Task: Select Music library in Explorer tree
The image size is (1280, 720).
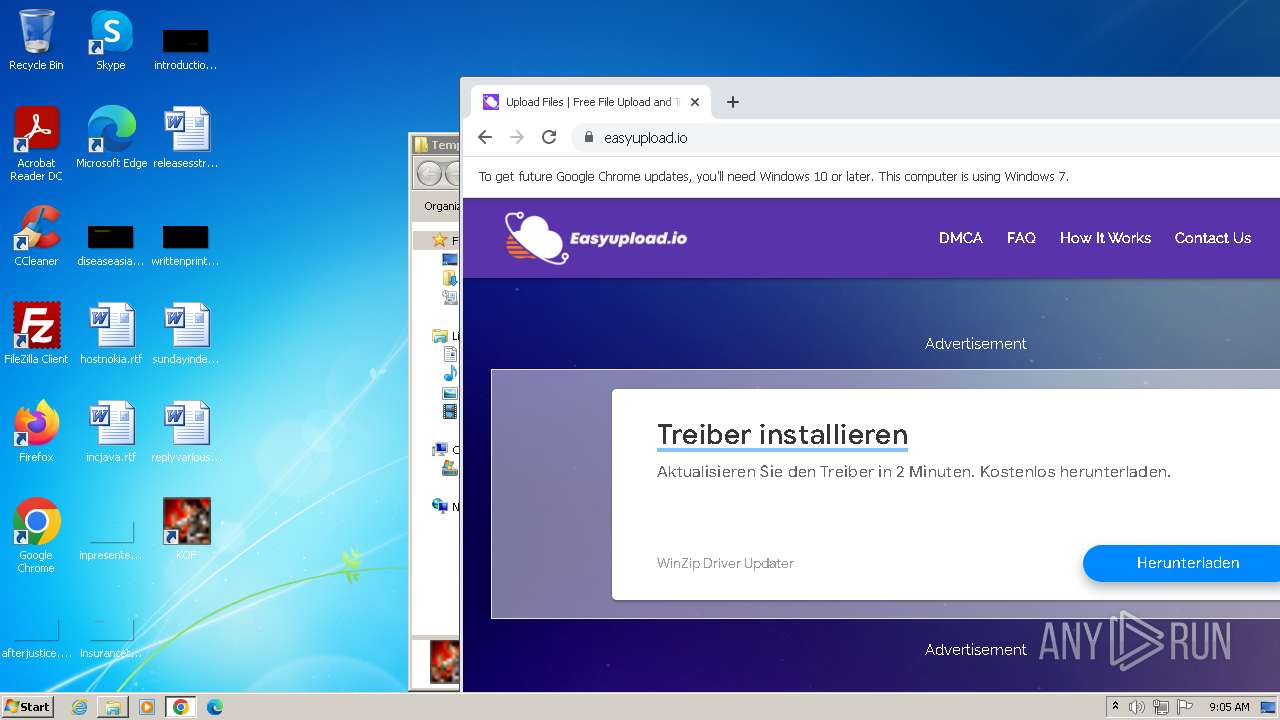Action: 450,374
